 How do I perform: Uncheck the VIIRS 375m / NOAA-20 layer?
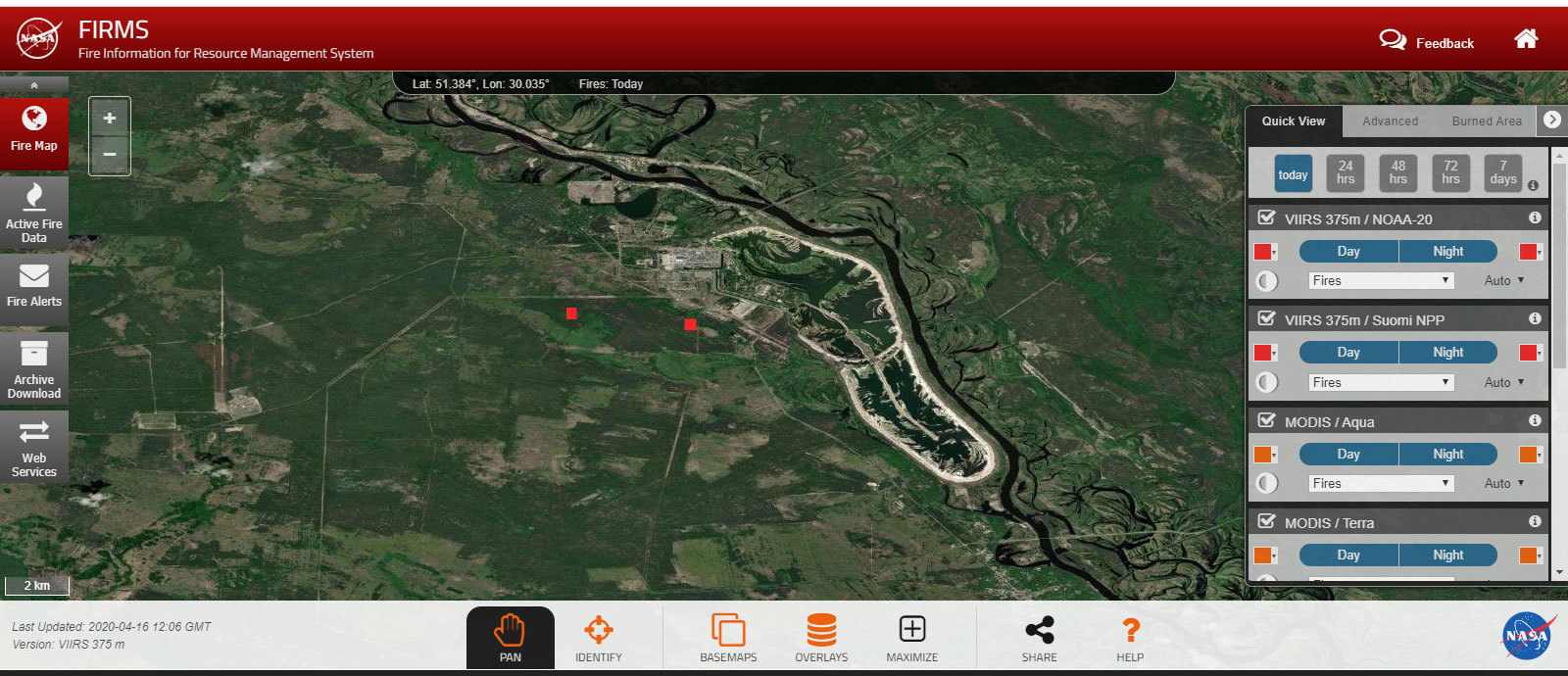pyautogui.click(x=1266, y=217)
